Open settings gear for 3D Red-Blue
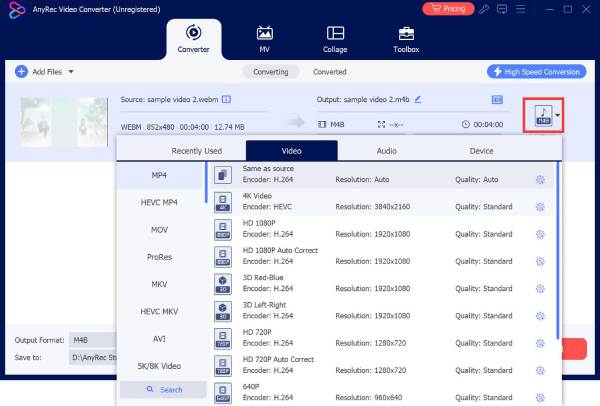 (x=540, y=289)
